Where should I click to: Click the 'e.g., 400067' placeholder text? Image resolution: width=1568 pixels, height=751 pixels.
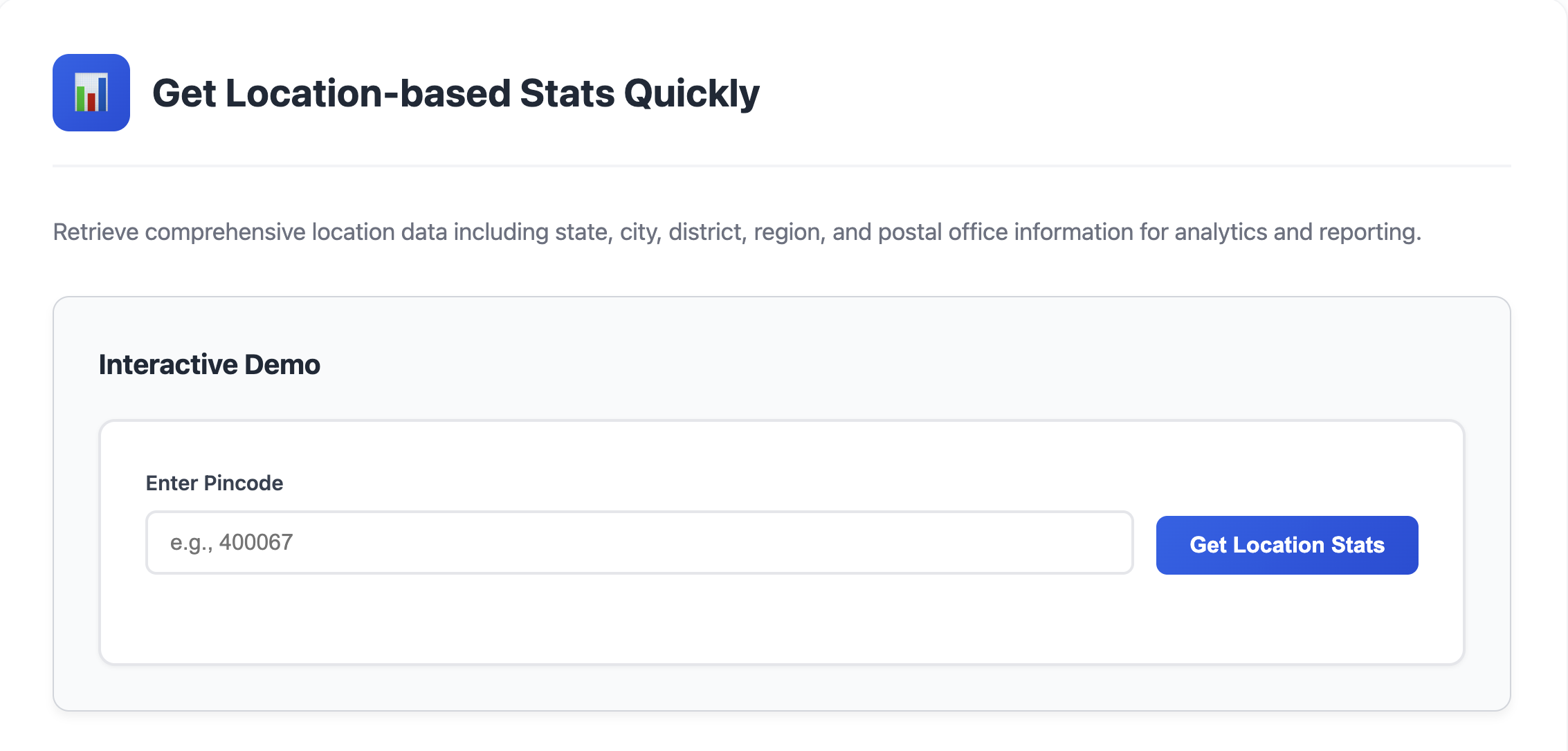231,543
